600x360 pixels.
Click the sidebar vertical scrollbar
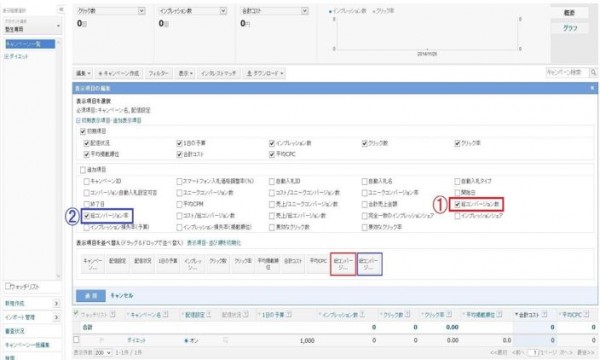tap(59, 159)
